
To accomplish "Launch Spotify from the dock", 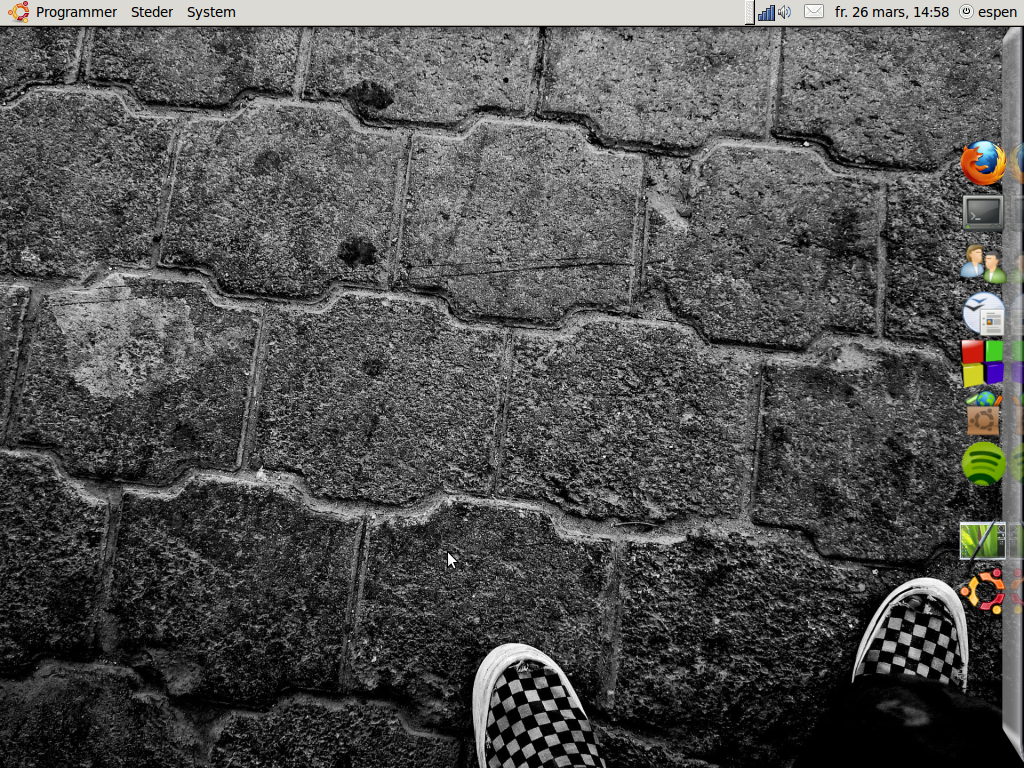I will (x=983, y=464).
